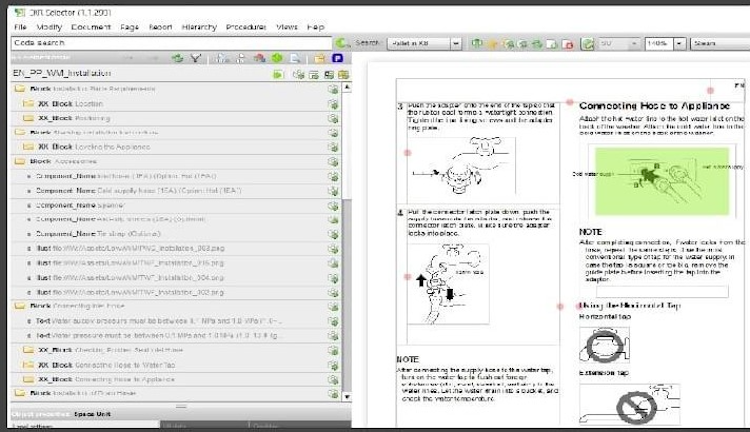Click the blank page icon in top toolbar

(552, 44)
